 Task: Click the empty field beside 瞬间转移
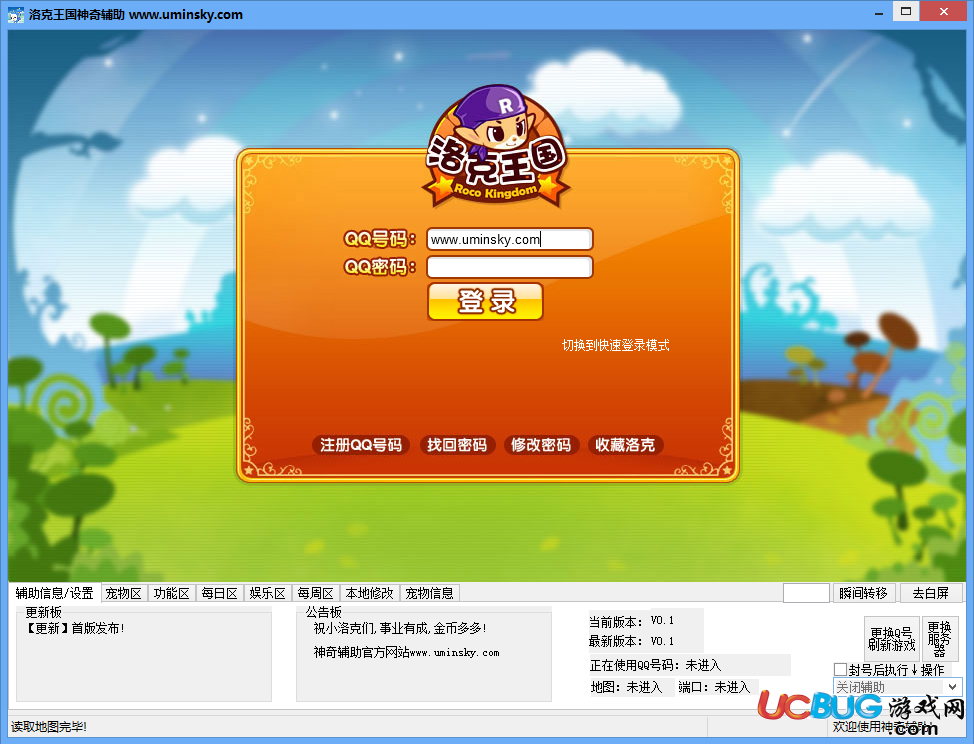806,593
